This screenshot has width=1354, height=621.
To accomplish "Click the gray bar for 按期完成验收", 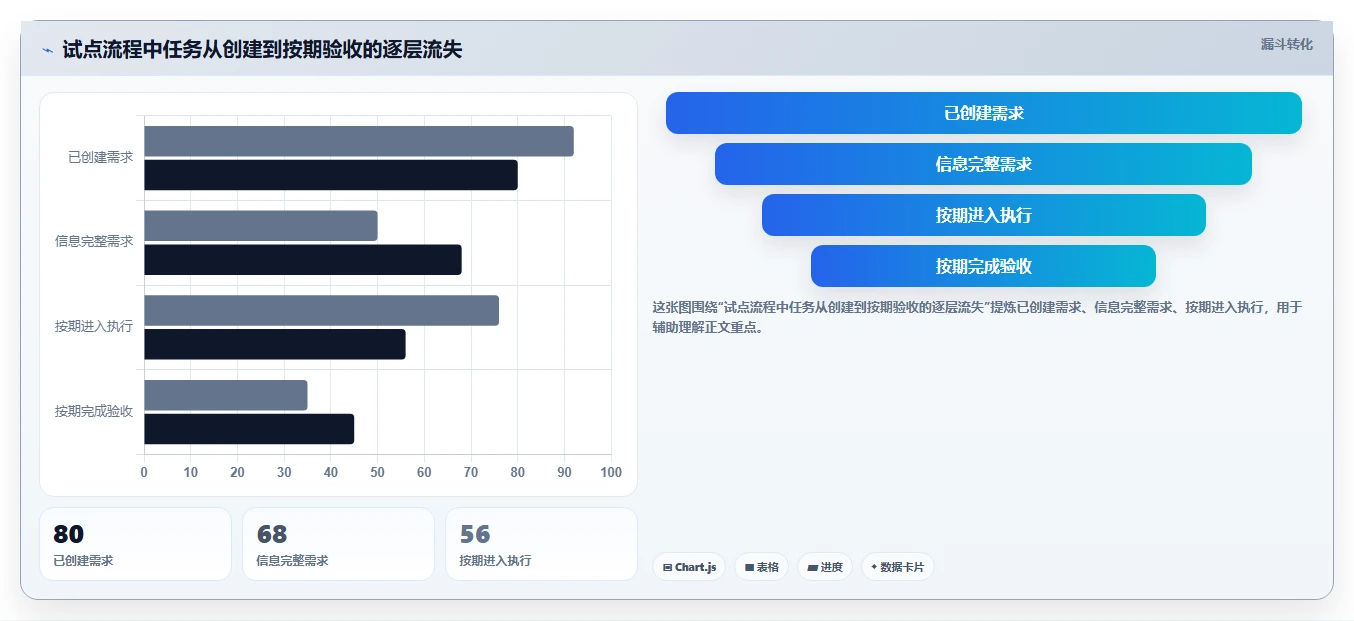I will pyautogui.click(x=226, y=395).
